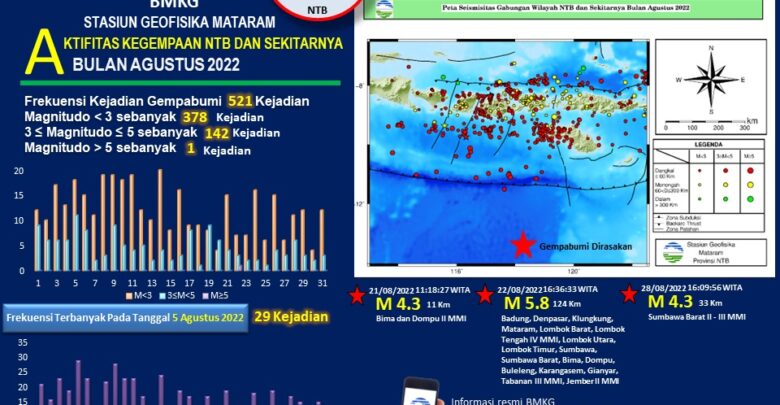
Task: Click the purple M≥5 chart legend swatch
Action: [205, 296]
